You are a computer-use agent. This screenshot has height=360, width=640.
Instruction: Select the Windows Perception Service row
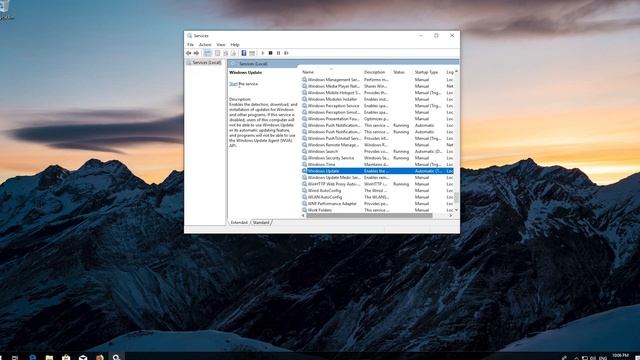tap(378, 106)
